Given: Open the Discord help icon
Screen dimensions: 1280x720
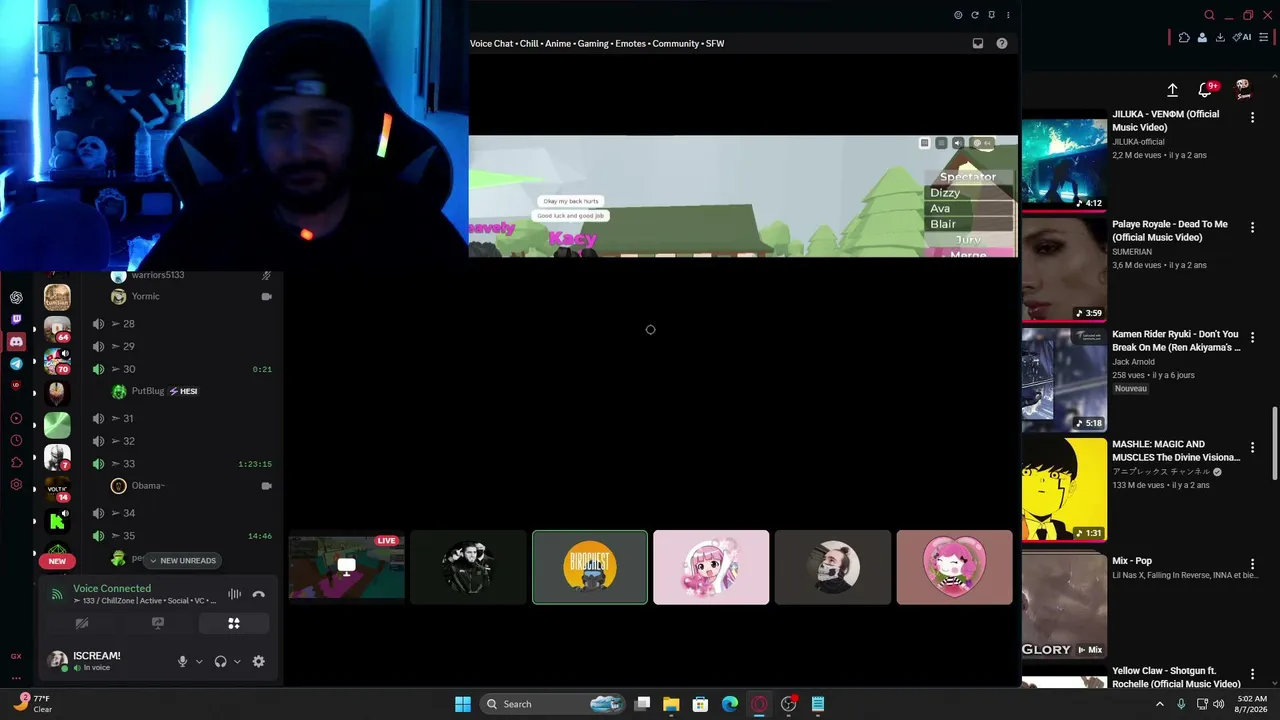Looking at the screenshot, I should click(x=1002, y=43).
